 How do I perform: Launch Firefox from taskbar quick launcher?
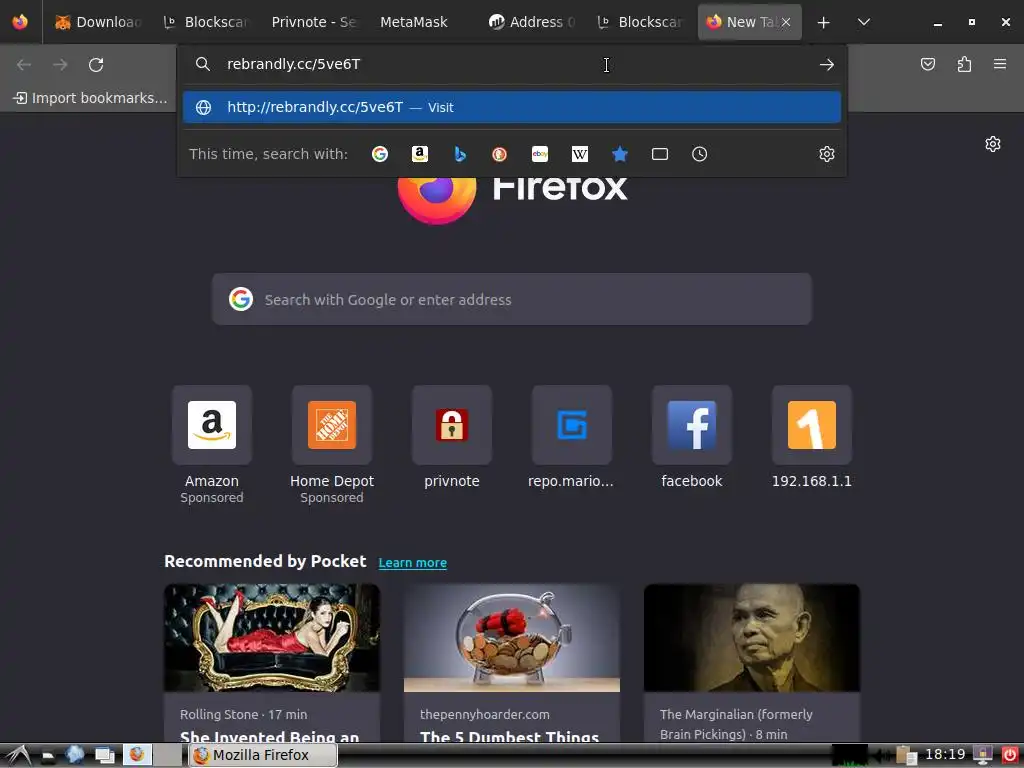(x=137, y=755)
